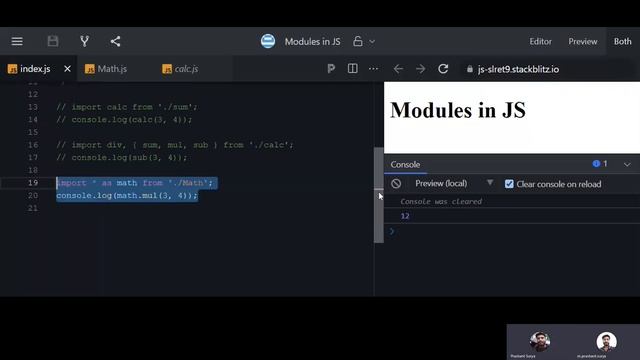Click the console input prompt chevron
The height and width of the screenshot is (360, 640).
click(392, 231)
